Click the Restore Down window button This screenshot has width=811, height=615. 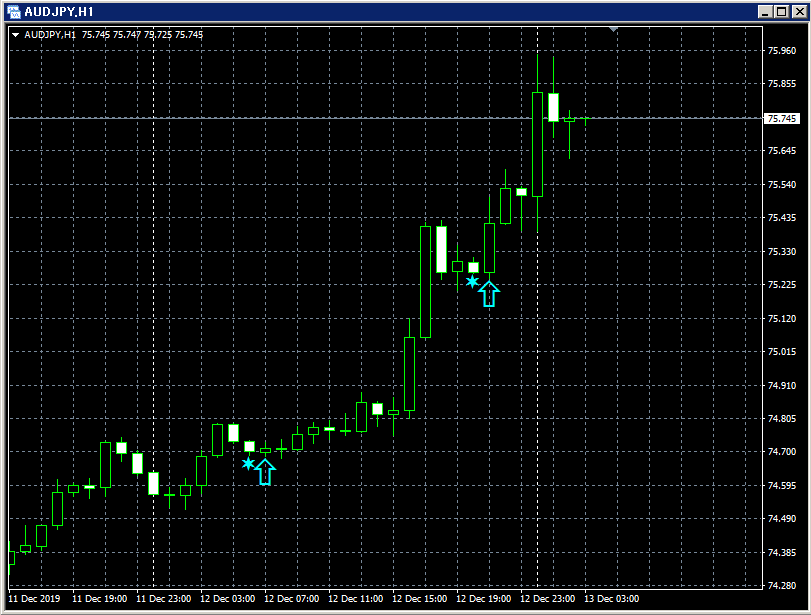pos(779,12)
